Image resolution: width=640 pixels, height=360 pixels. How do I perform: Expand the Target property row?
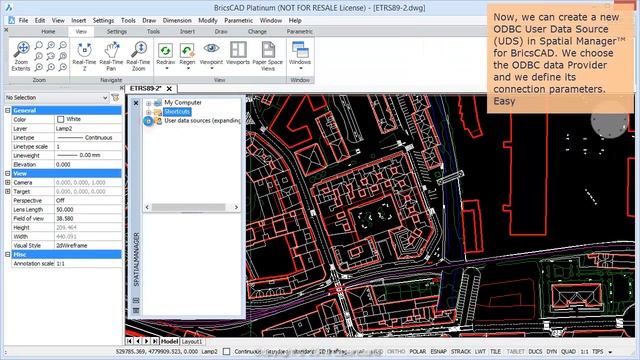pyautogui.click(x=7, y=191)
